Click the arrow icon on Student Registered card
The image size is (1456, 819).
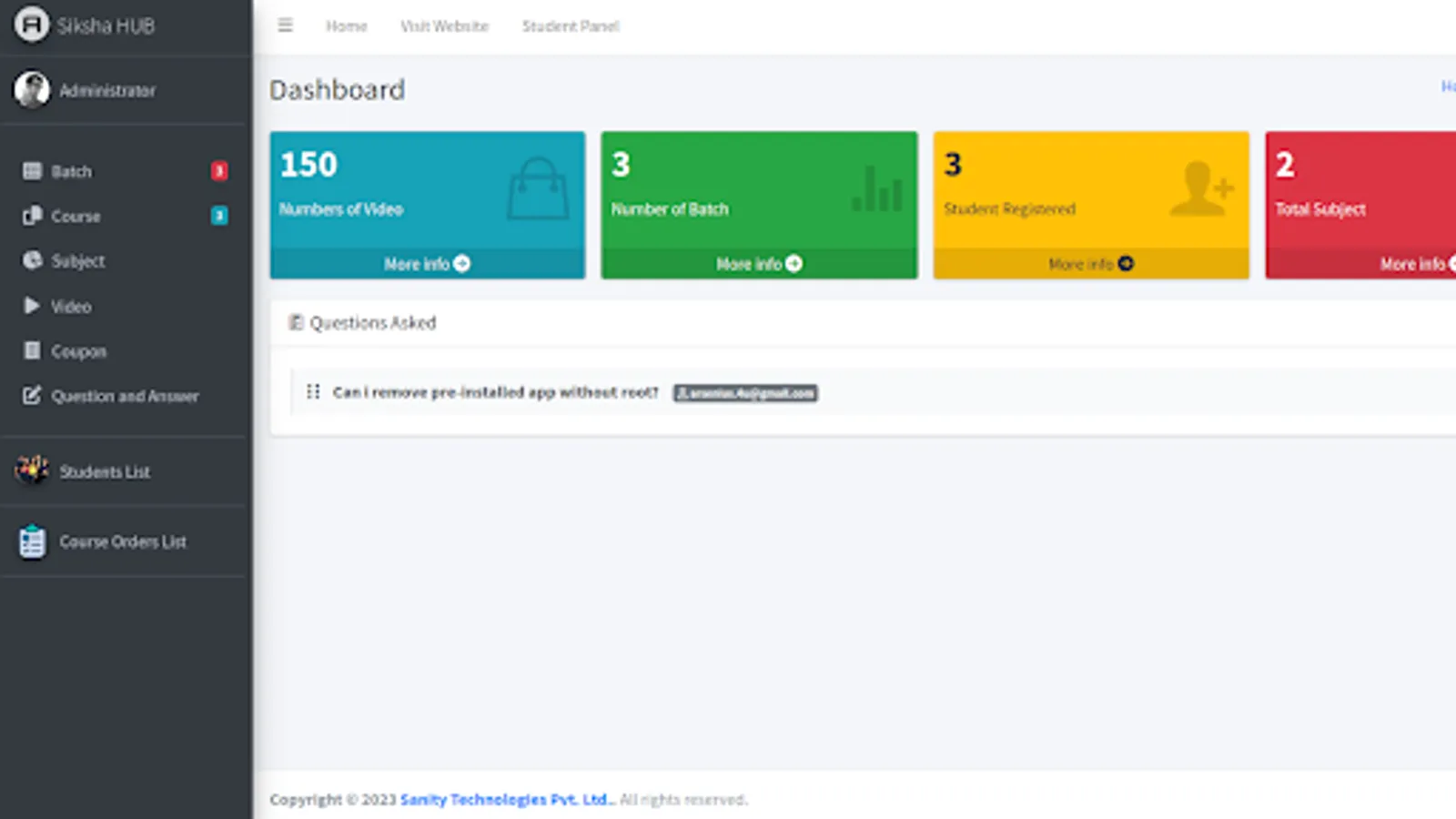(x=1126, y=264)
